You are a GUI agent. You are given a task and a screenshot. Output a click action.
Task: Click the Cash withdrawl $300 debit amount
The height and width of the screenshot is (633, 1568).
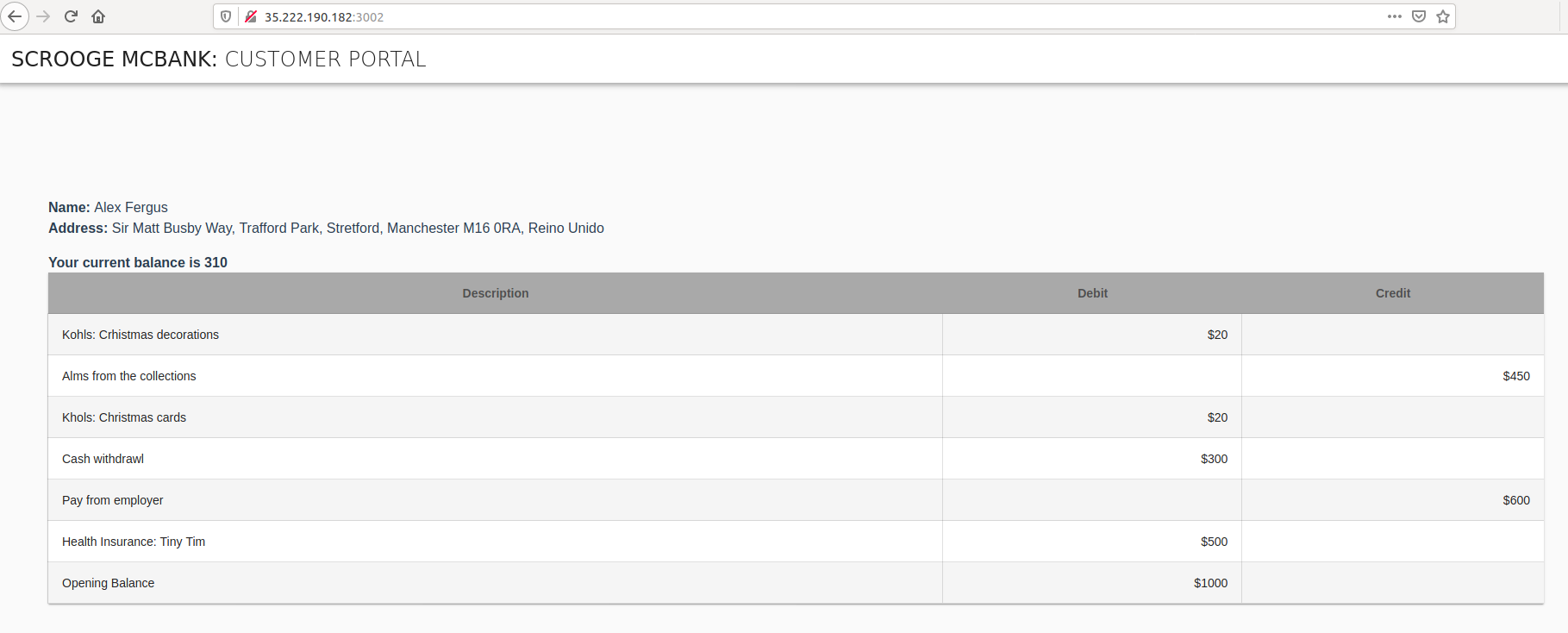[x=1214, y=459]
